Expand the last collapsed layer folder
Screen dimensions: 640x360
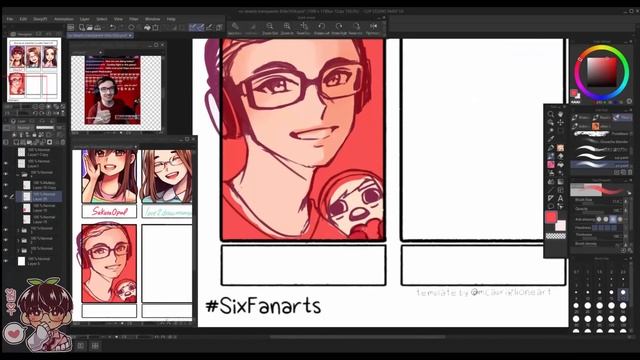tap(18, 250)
